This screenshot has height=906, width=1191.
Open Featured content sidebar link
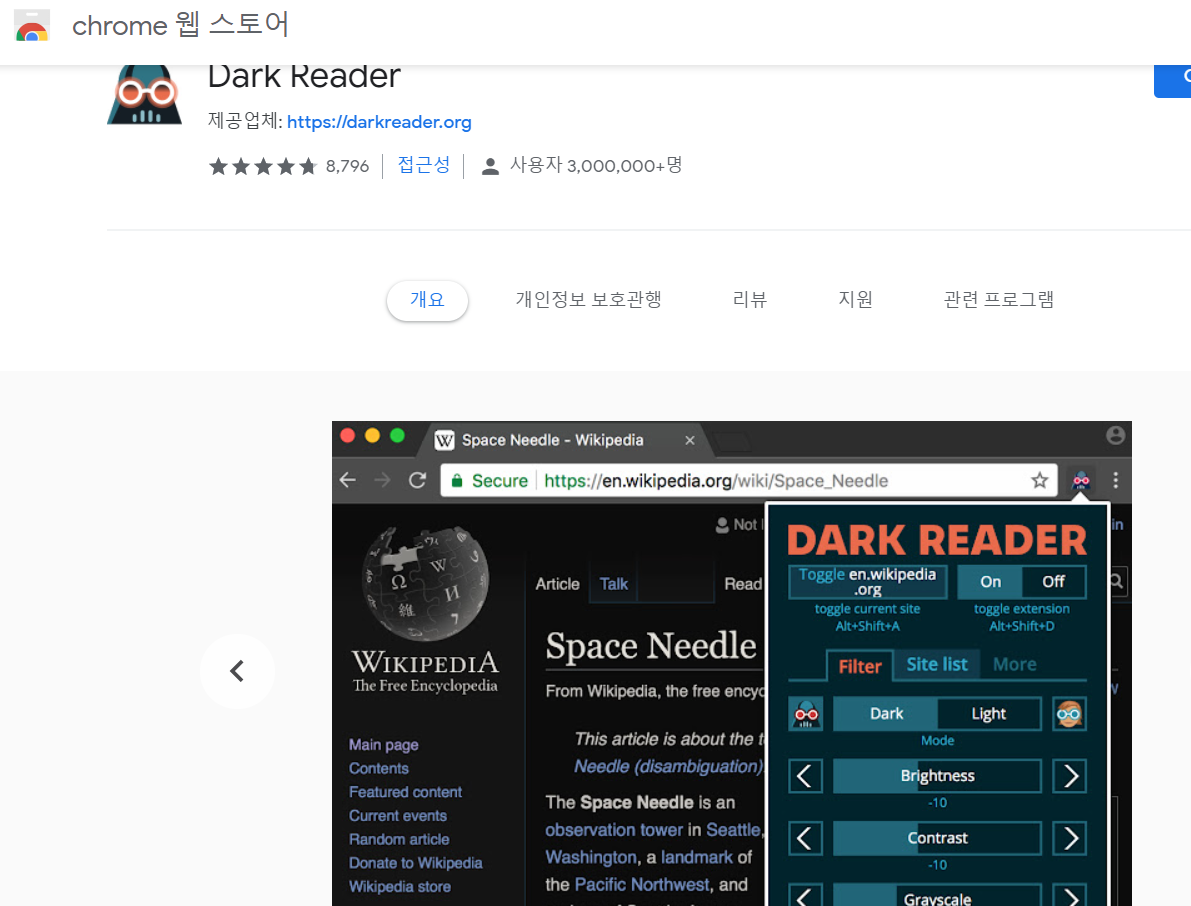(x=406, y=792)
